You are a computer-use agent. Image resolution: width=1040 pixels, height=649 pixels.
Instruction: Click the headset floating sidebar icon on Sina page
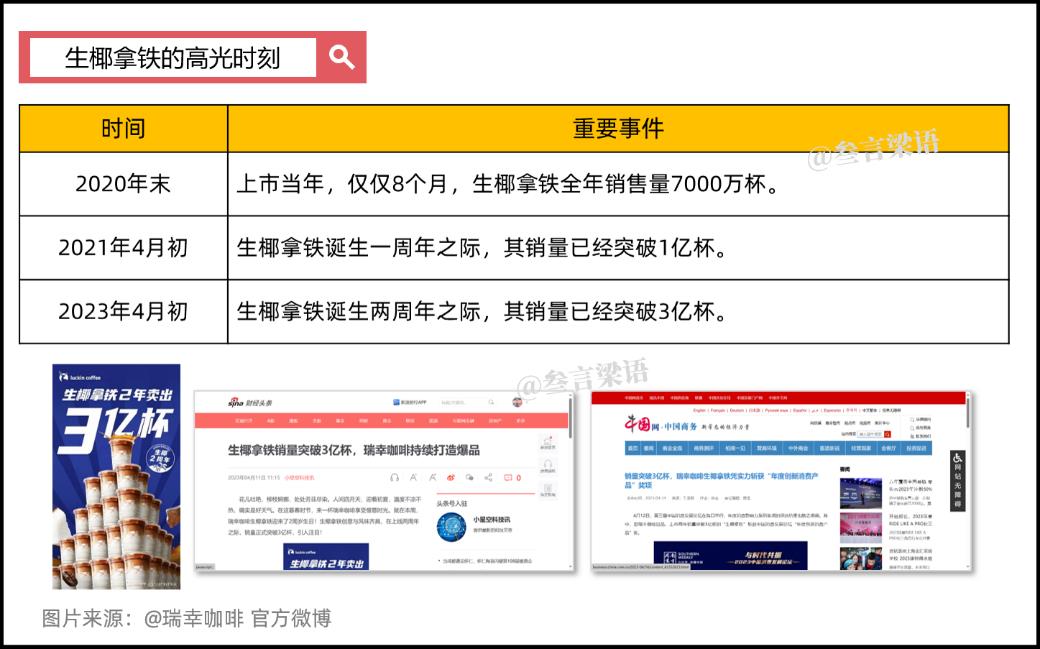548,467
